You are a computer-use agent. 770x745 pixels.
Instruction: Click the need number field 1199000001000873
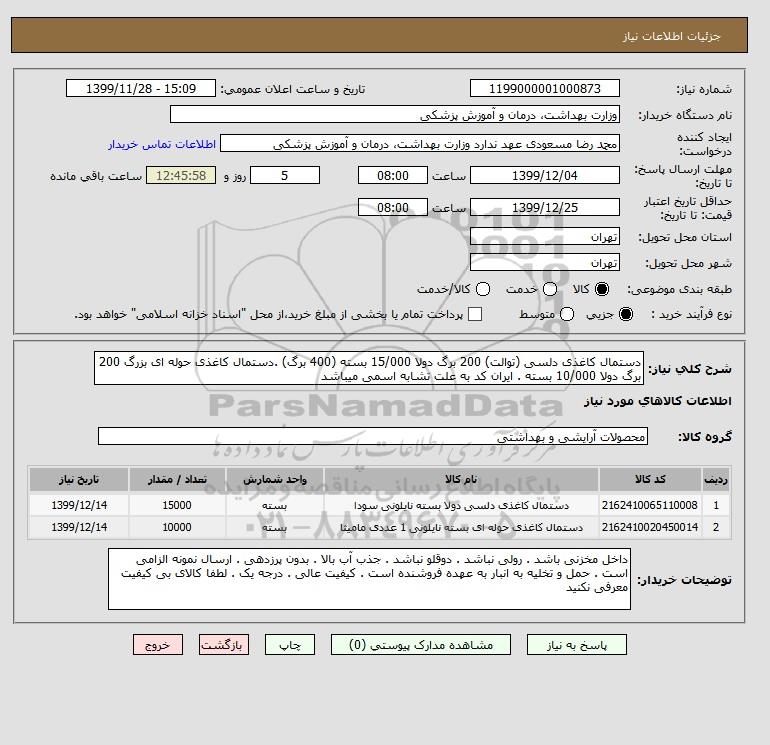pyautogui.click(x=545, y=88)
